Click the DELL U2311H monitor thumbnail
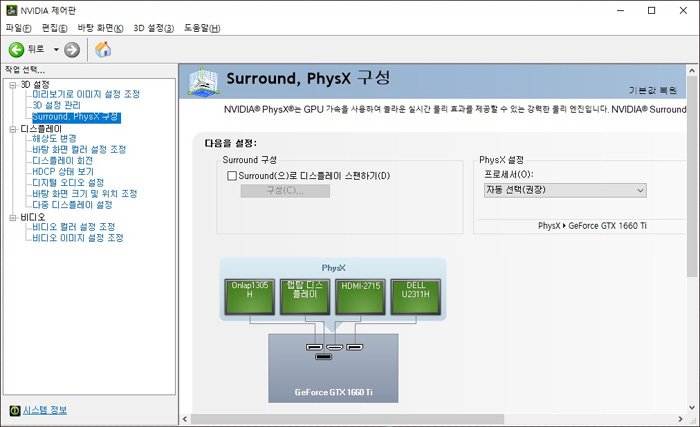Image resolution: width=700 pixels, height=427 pixels. point(416,297)
